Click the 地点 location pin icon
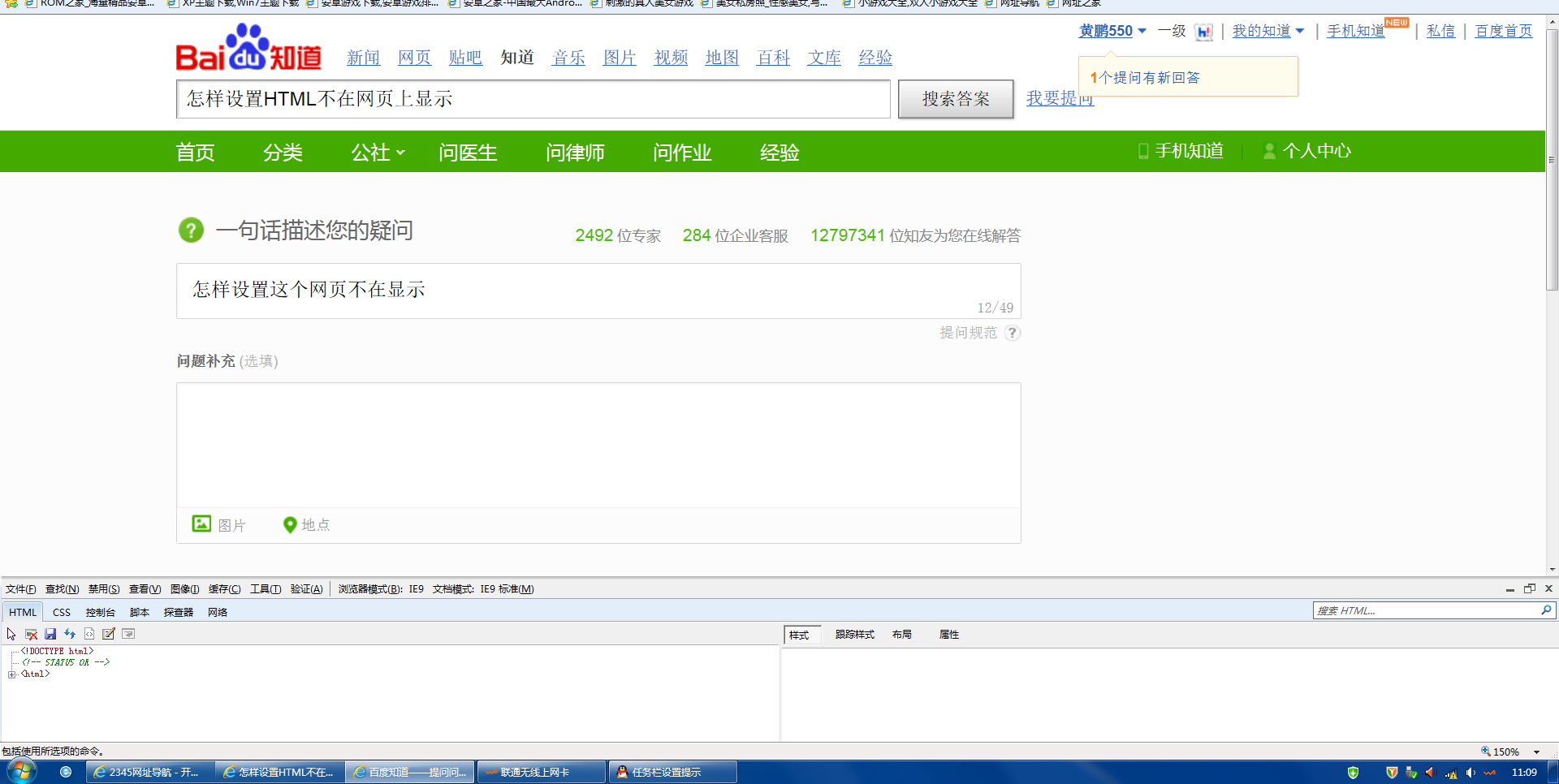This screenshot has height=784, width=1559. [x=290, y=524]
